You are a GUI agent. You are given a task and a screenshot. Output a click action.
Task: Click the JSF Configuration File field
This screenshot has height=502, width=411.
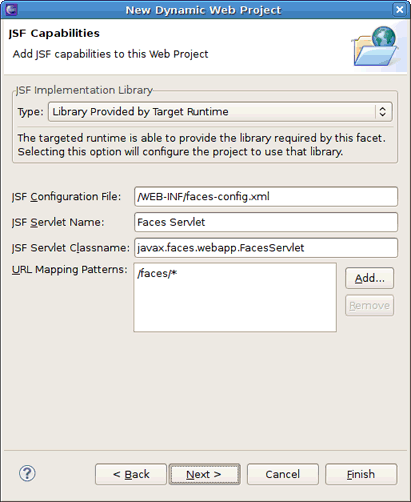point(266,196)
